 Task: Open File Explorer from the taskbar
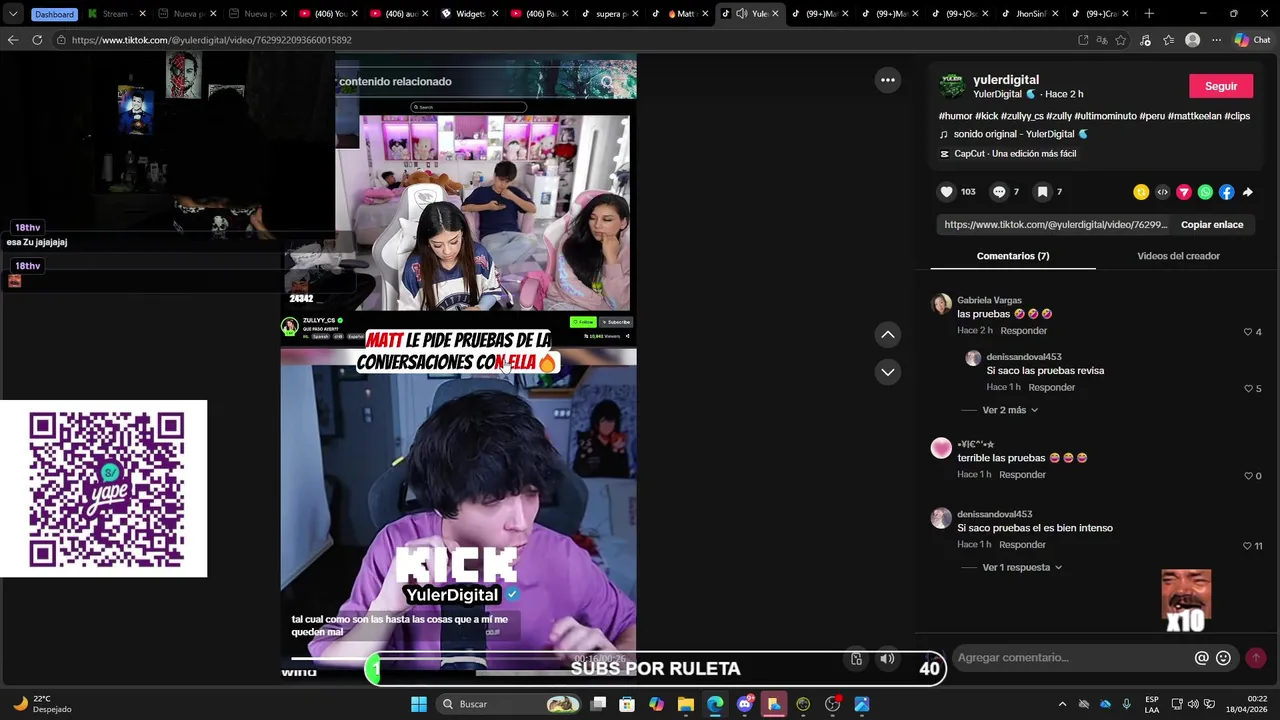[686, 704]
